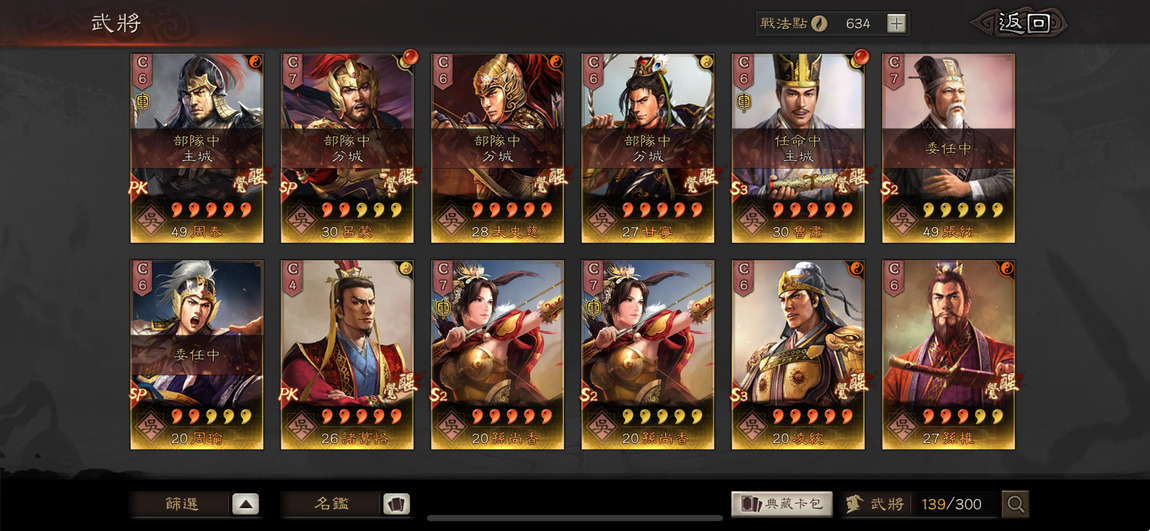Viewport: 1150px width, 531px height.
Task: Click the star rating row on 張紘 card
Action: pyautogui.click(x=964, y=210)
